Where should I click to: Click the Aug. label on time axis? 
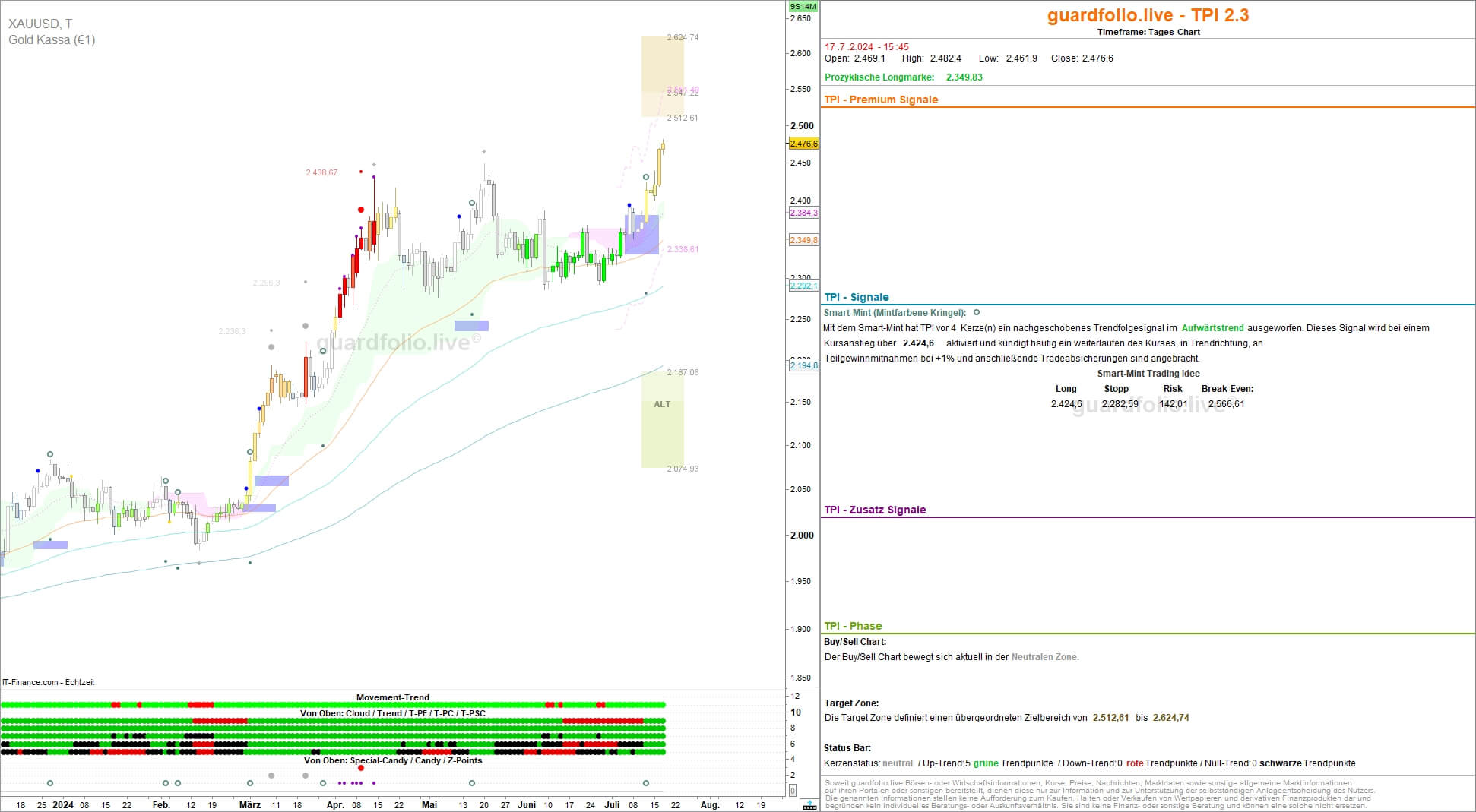(x=710, y=804)
